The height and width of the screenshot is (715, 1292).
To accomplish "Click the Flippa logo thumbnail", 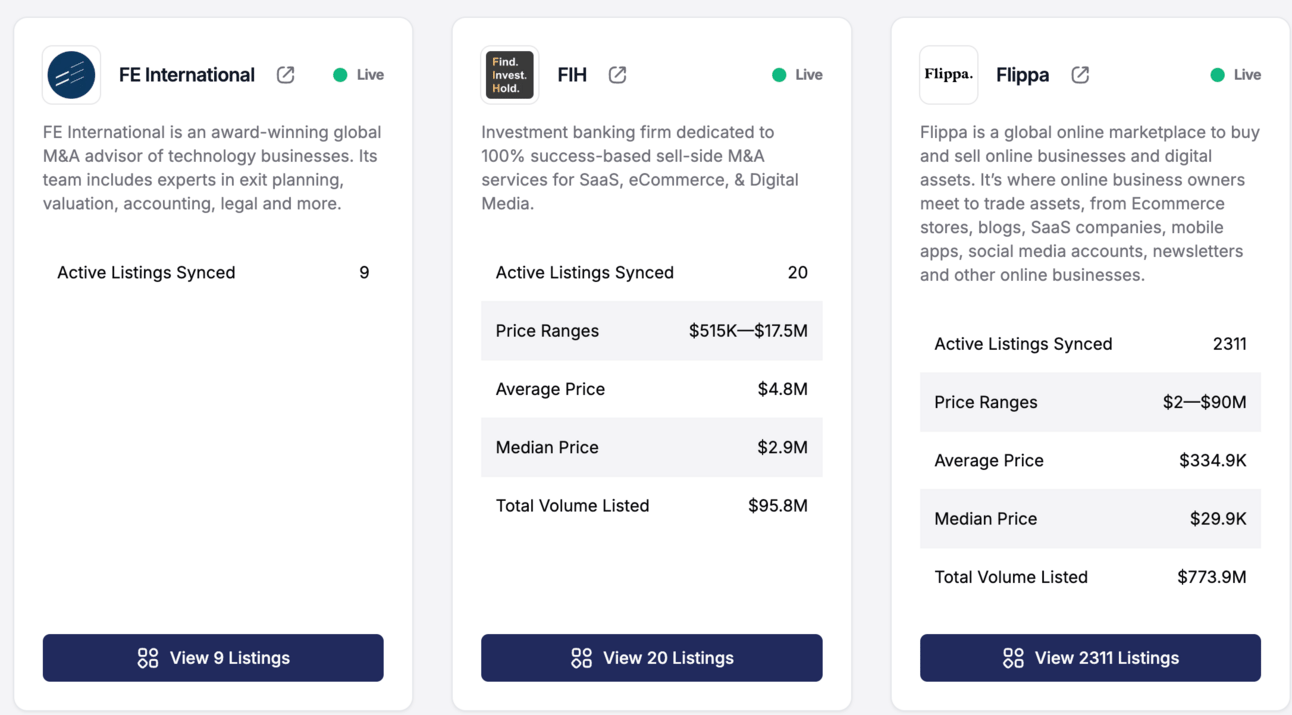I will [x=948, y=75].
